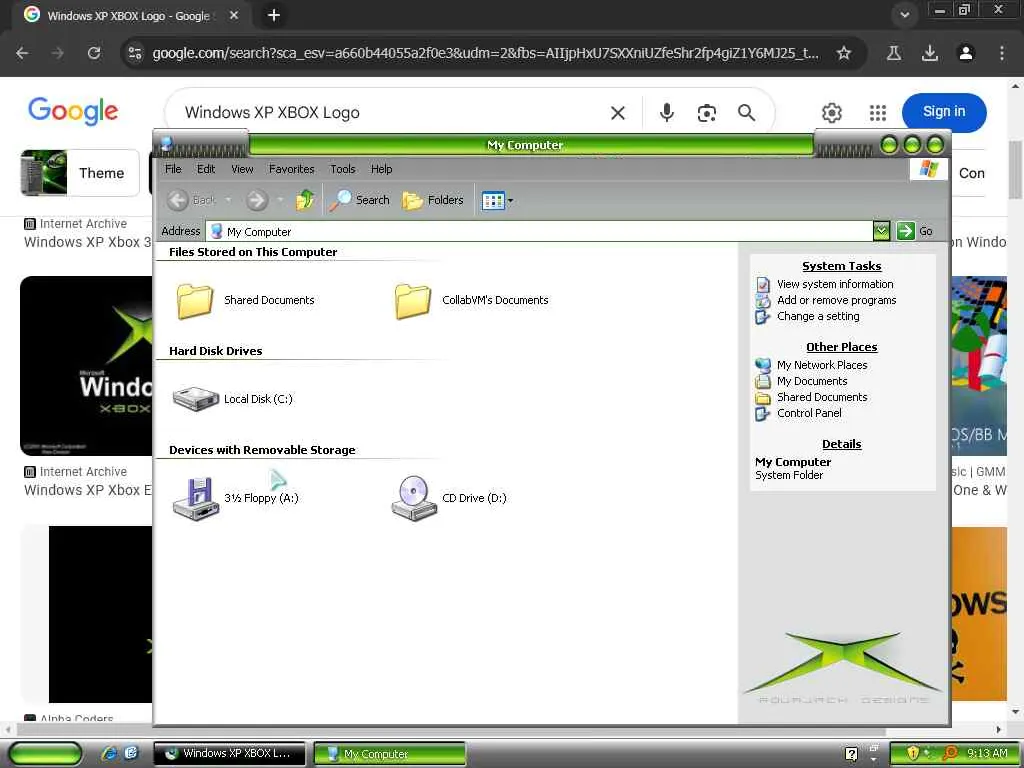Open the Help menu

381,169
